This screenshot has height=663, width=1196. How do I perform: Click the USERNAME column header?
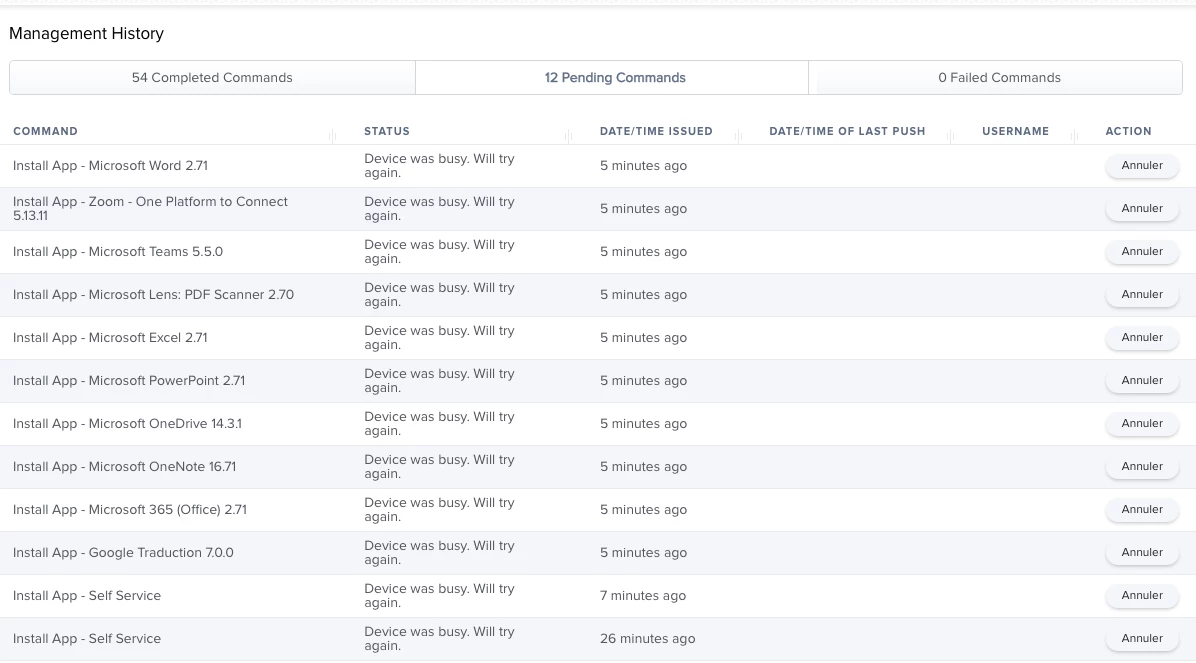tap(1015, 131)
